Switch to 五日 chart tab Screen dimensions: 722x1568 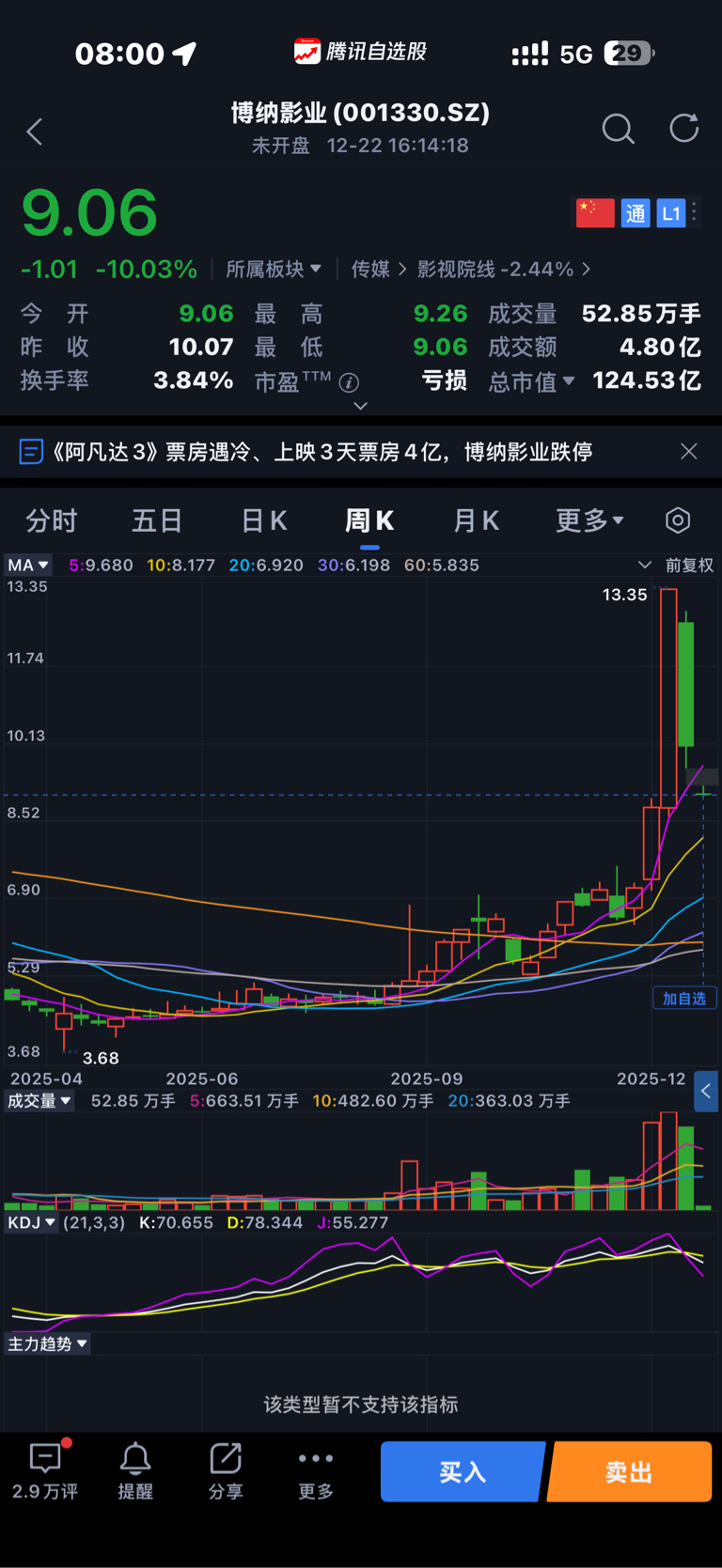point(156,520)
